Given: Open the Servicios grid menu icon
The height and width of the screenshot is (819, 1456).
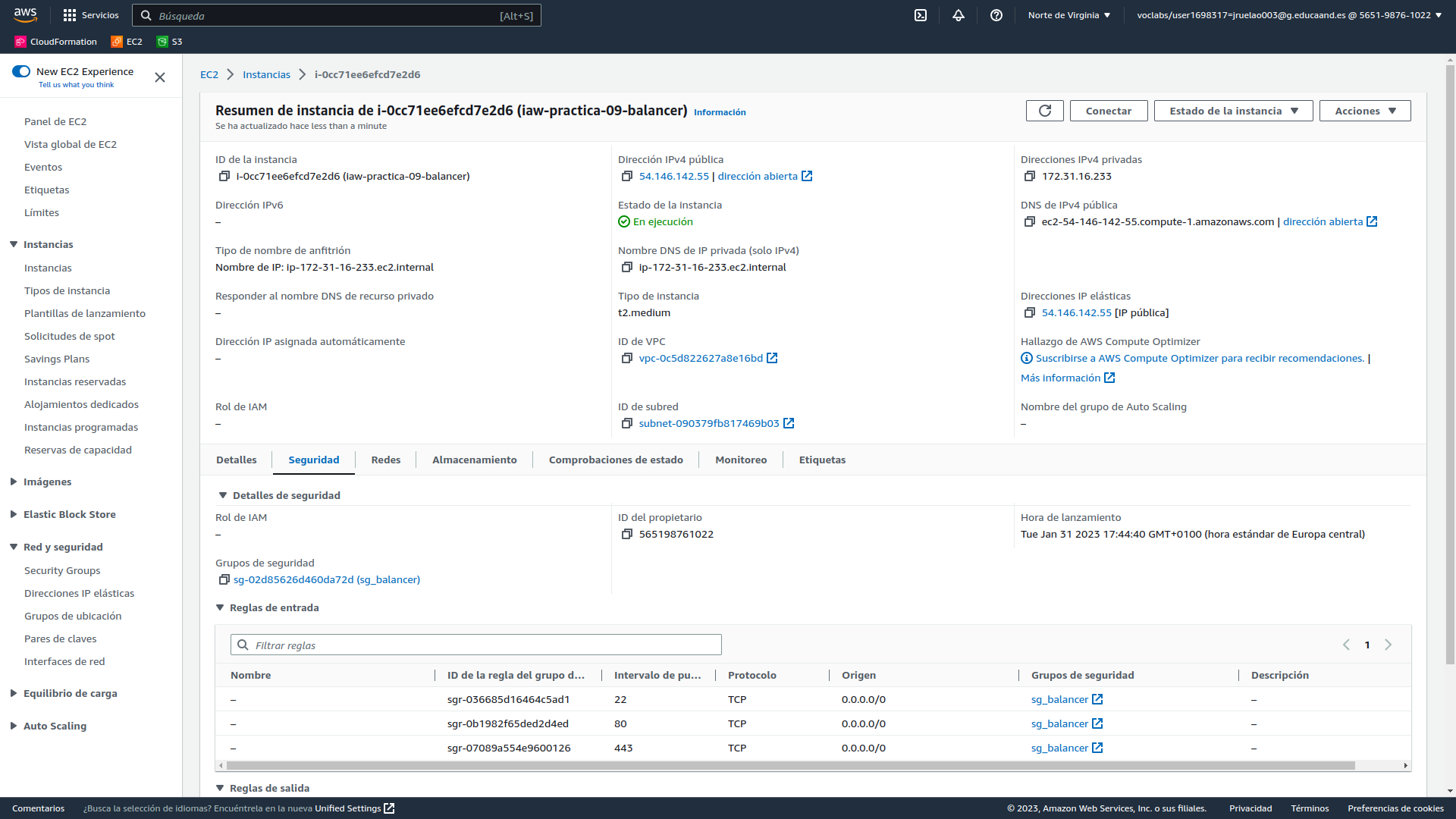Looking at the screenshot, I should pyautogui.click(x=70, y=15).
